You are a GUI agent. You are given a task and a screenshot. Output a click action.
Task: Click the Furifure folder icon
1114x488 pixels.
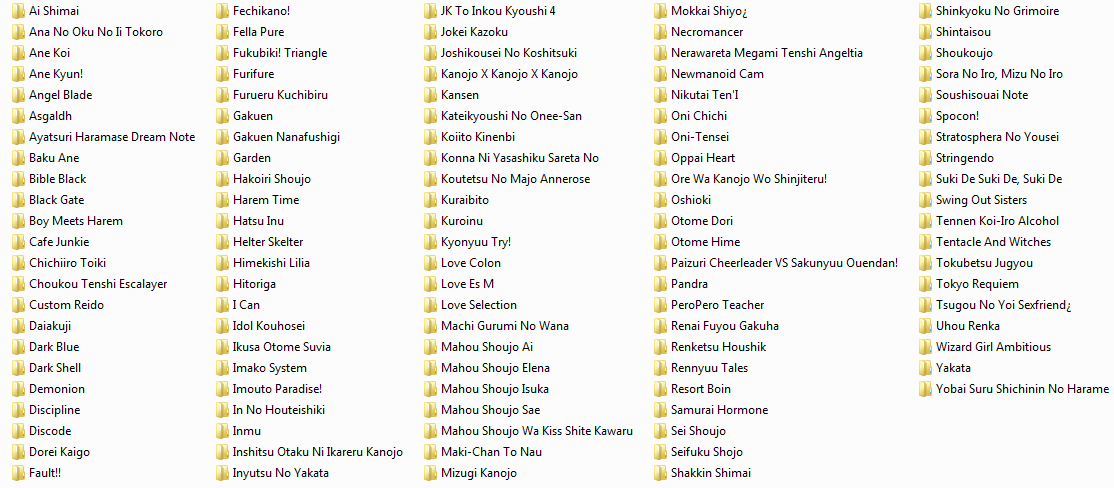[x=222, y=74]
